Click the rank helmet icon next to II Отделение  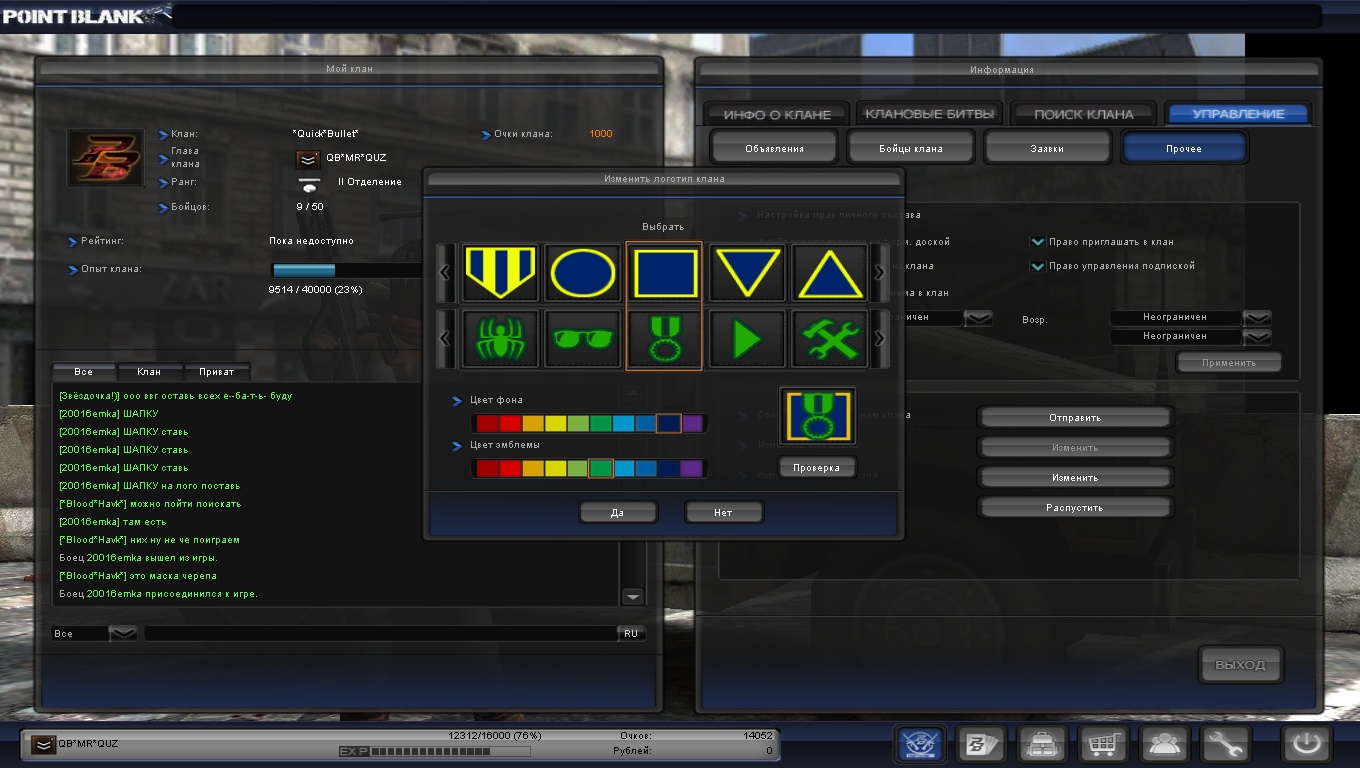click(x=310, y=184)
